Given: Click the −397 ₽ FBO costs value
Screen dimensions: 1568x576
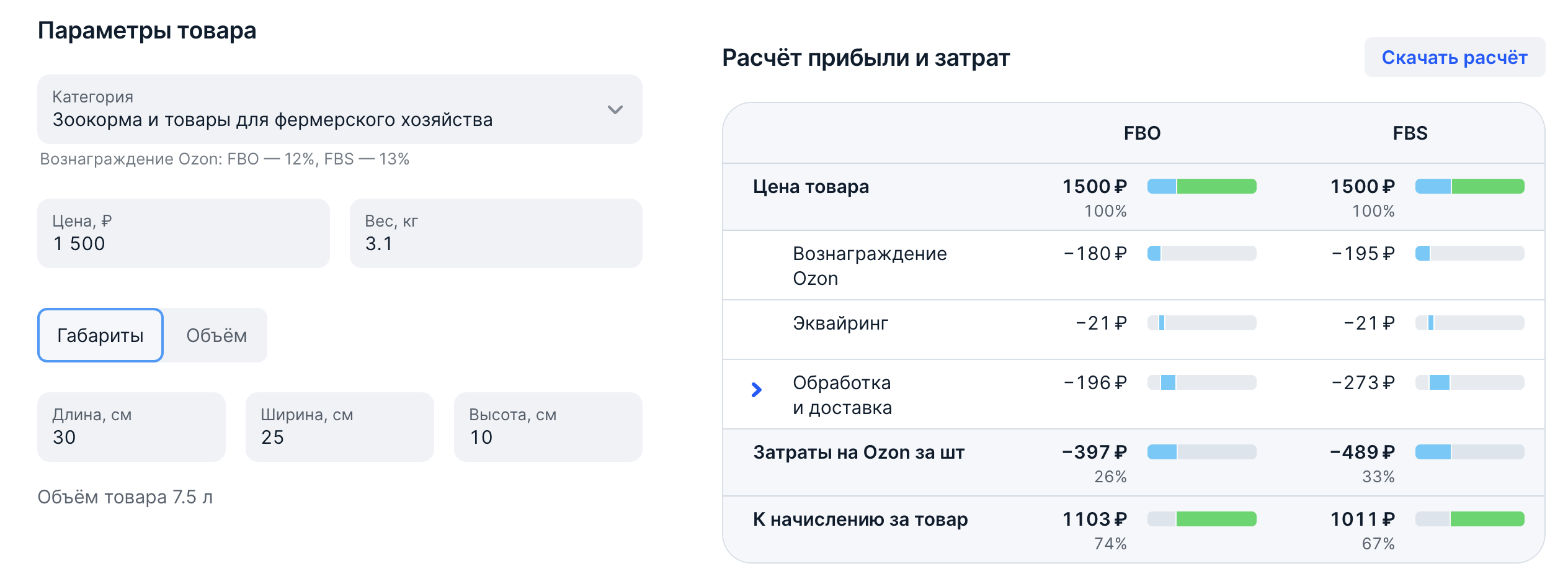Looking at the screenshot, I should point(1095,452).
